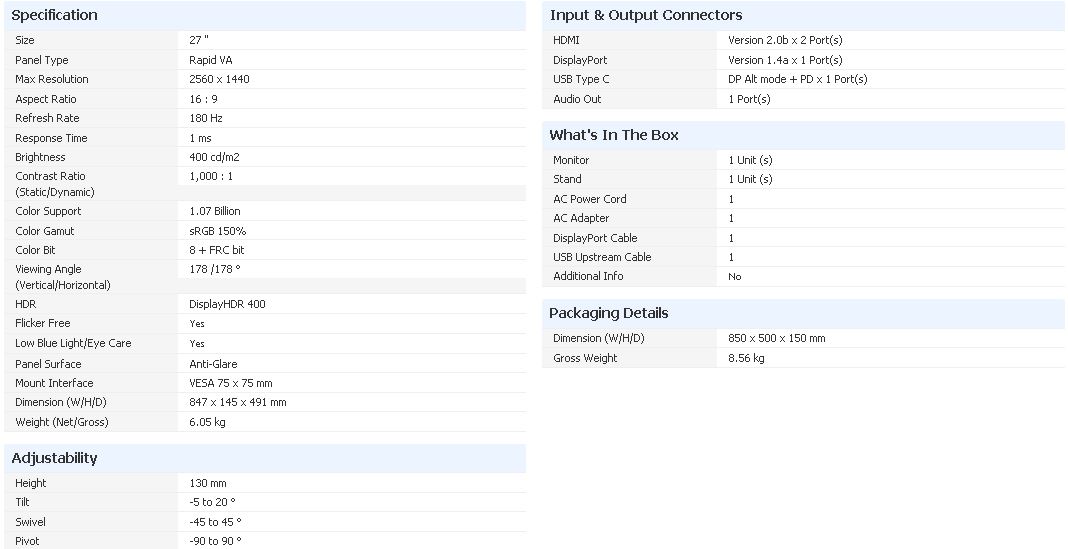Click the USB Type C row label
This screenshot has height=549, width=1068.
coord(581,79)
